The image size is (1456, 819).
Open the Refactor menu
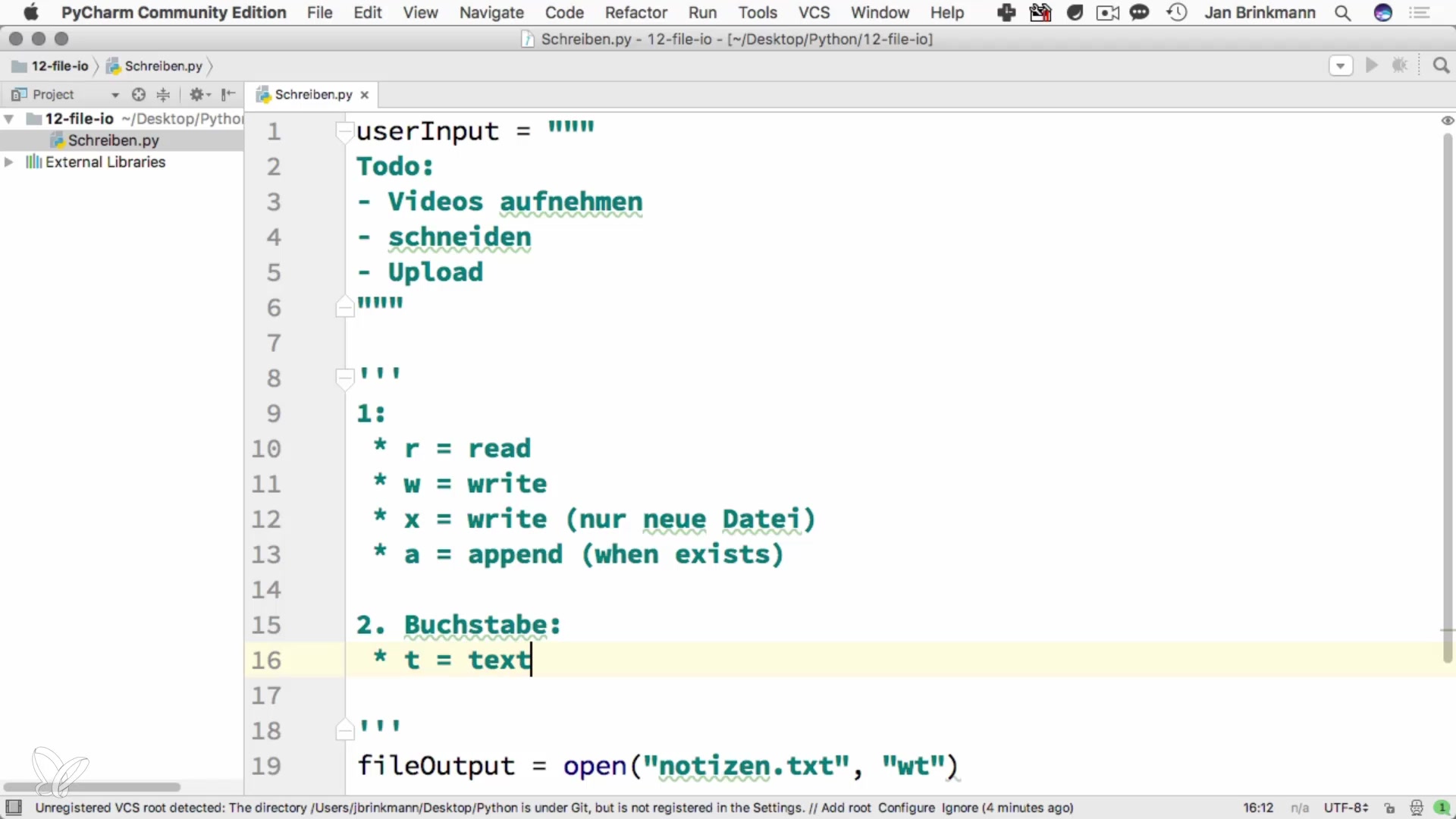pyautogui.click(x=635, y=13)
